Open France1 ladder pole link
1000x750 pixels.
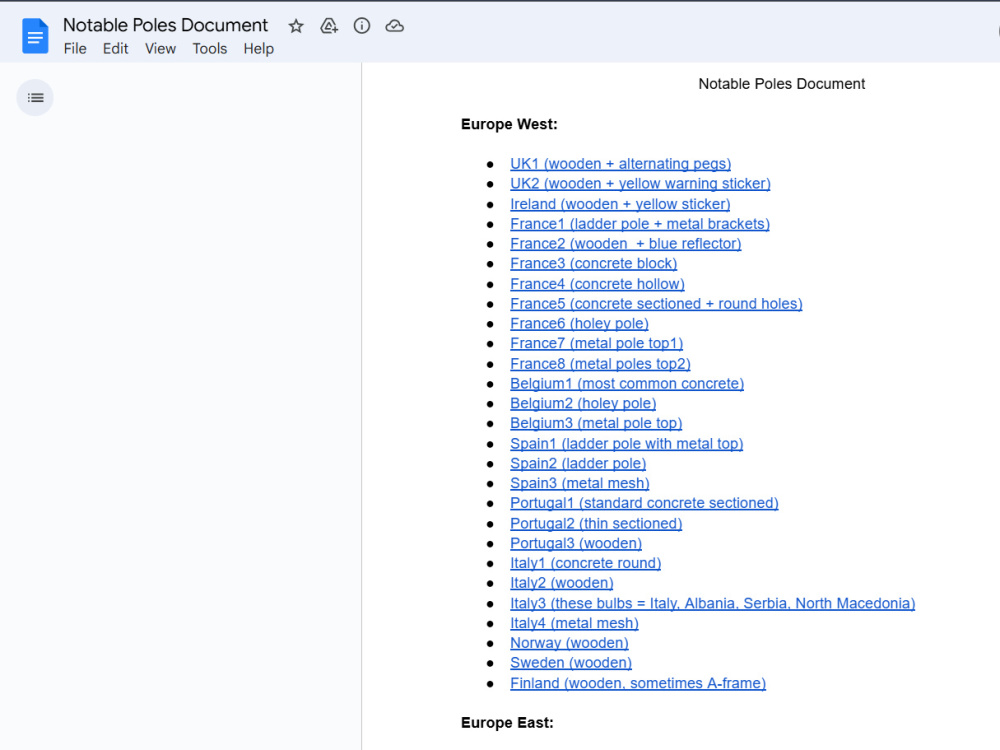[640, 224]
